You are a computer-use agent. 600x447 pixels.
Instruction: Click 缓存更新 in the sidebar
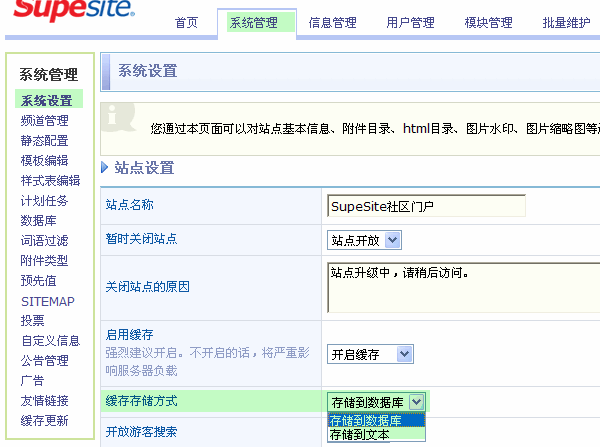(x=44, y=421)
